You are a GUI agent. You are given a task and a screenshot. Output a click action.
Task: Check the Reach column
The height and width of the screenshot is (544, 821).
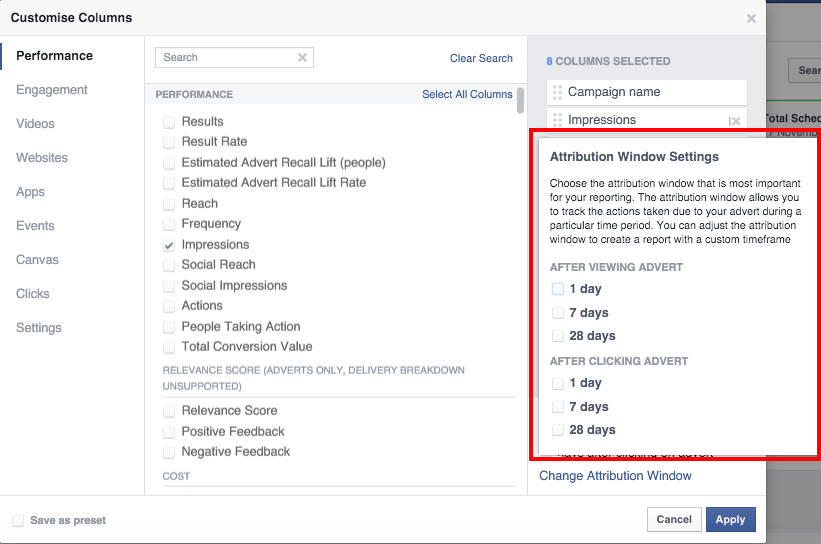click(x=169, y=204)
